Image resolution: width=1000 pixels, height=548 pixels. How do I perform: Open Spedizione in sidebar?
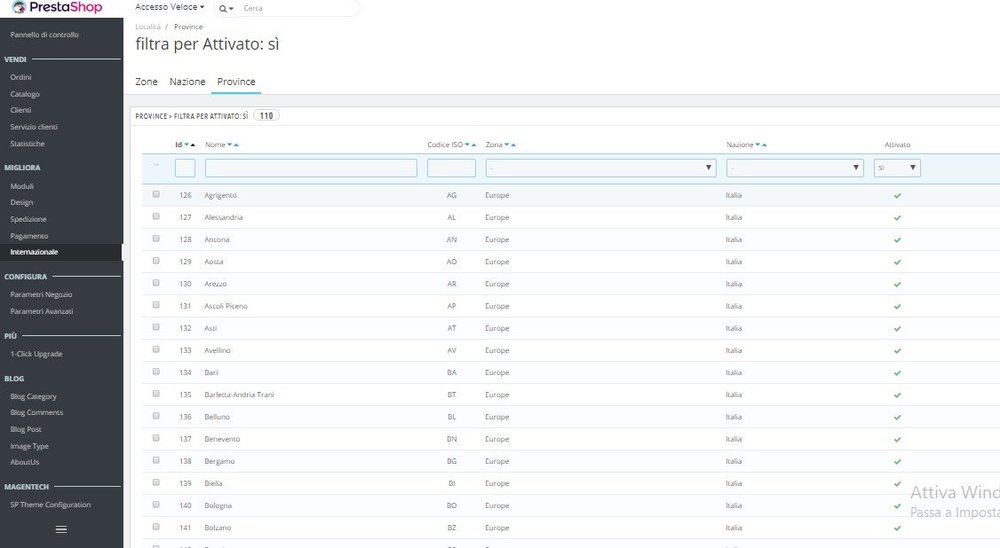point(28,219)
